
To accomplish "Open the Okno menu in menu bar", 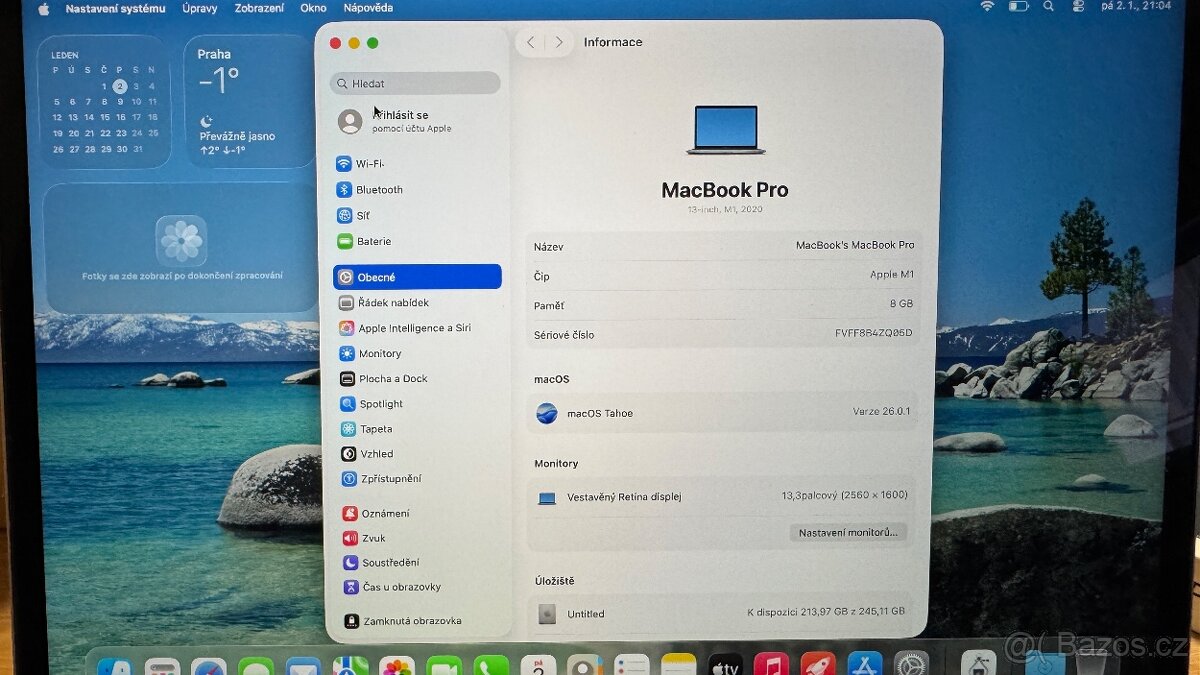I will pos(313,7).
